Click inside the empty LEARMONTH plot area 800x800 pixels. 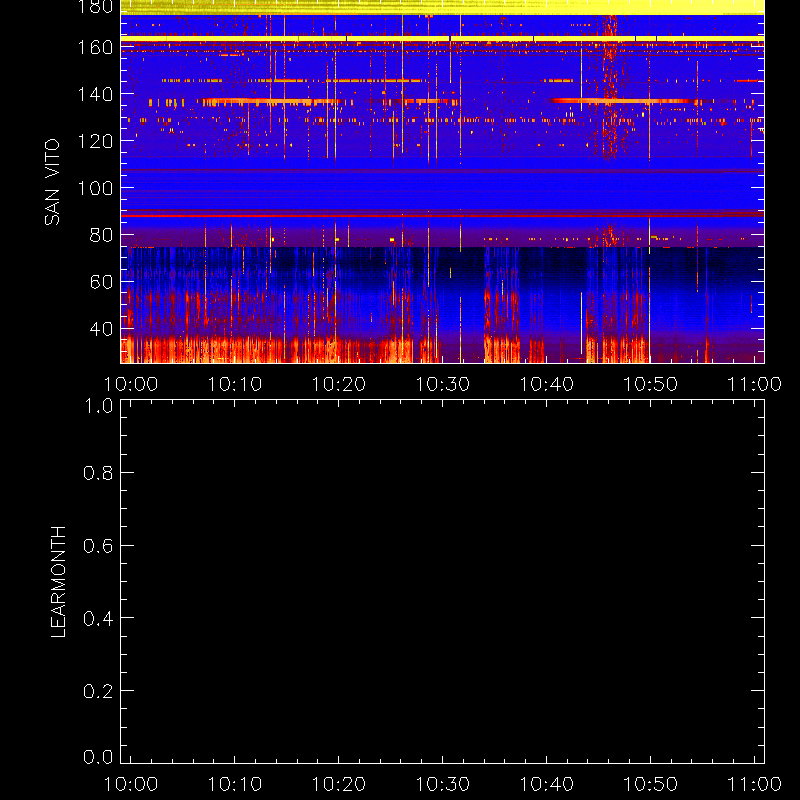442,582
